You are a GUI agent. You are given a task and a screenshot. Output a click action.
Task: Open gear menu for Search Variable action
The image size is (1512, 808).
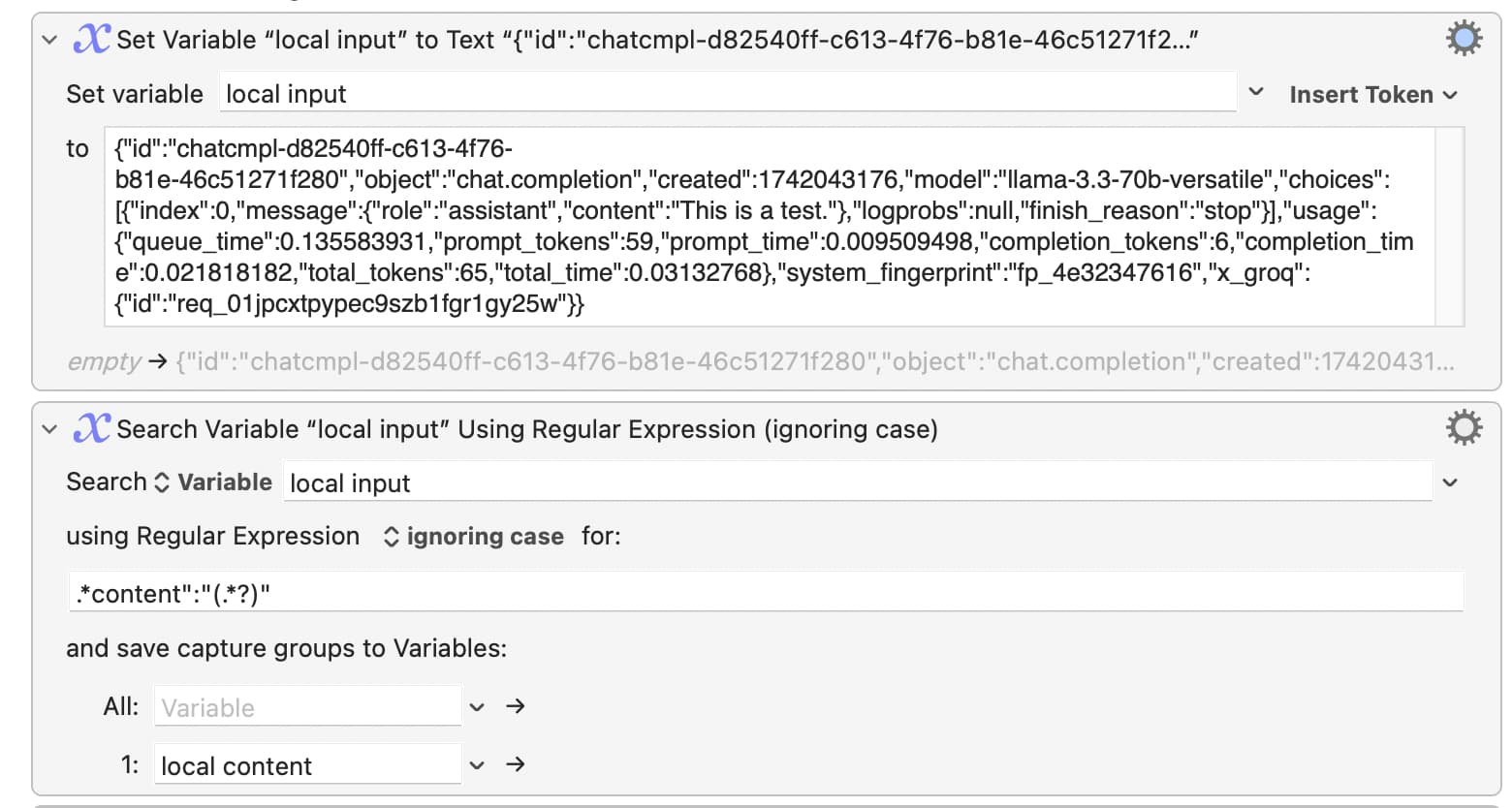click(x=1464, y=427)
